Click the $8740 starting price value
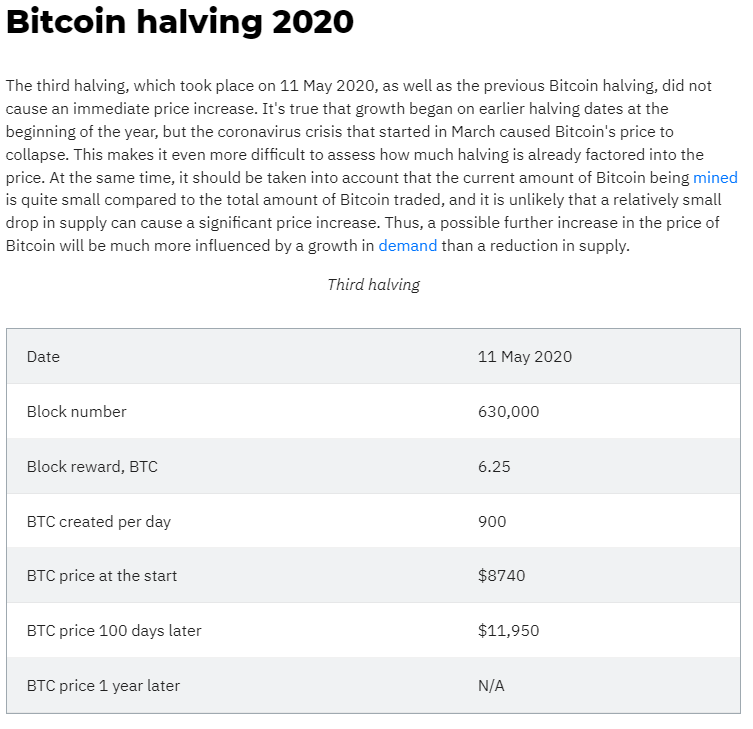This screenshot has width=753, height=729. 501,576
